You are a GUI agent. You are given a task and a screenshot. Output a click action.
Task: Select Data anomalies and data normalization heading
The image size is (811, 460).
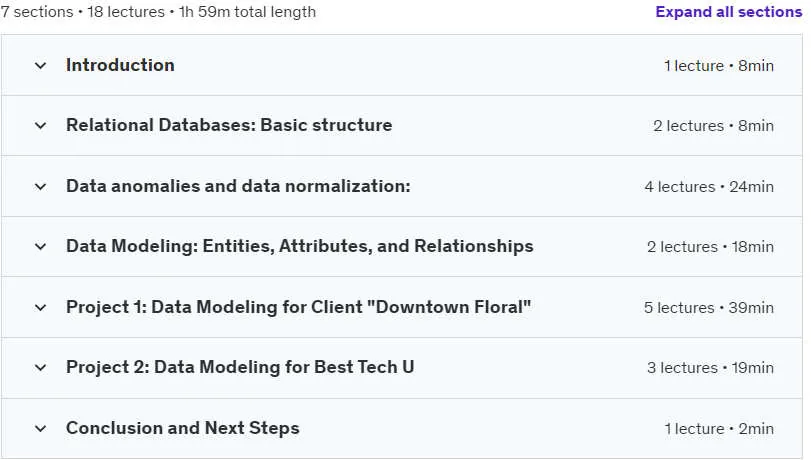tap(238, 186)
